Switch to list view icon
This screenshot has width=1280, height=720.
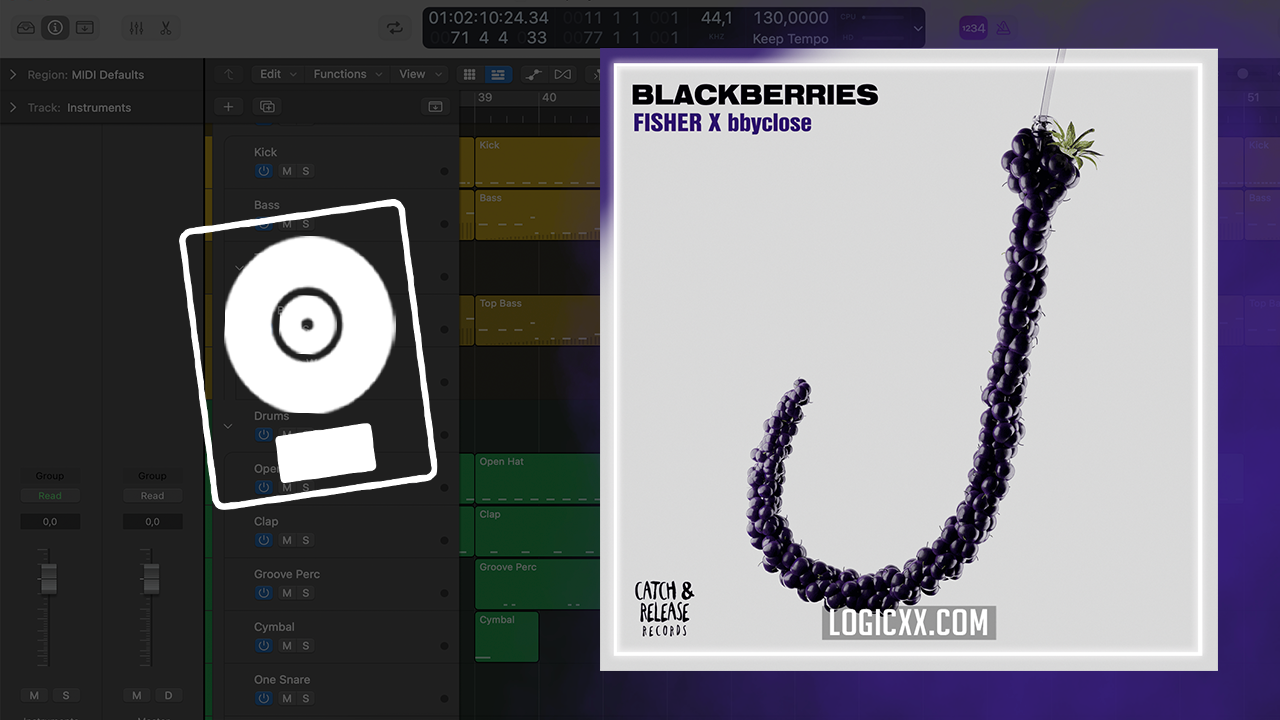[498, 74]
